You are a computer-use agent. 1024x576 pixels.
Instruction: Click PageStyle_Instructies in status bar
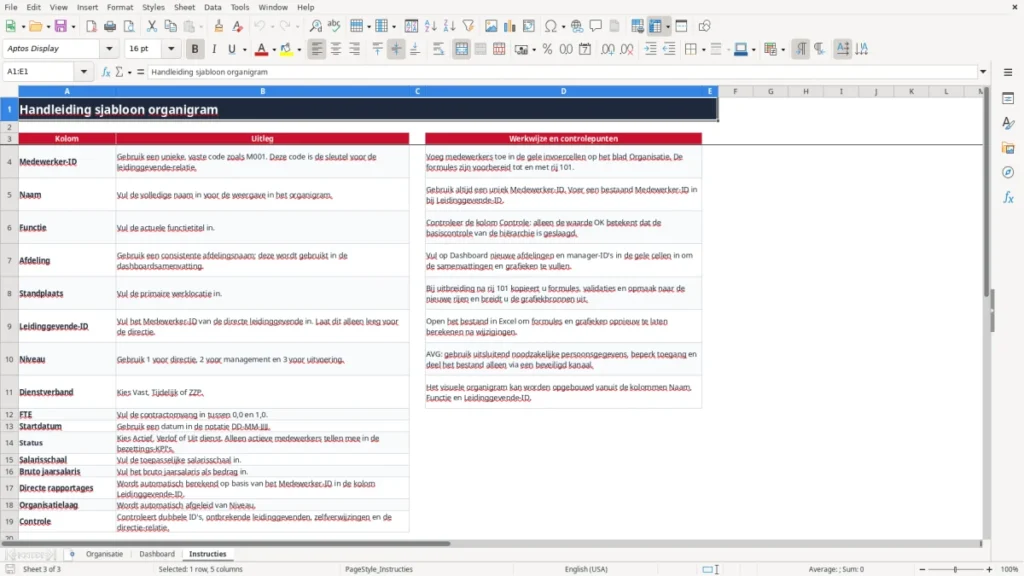[x=379, y=569]
